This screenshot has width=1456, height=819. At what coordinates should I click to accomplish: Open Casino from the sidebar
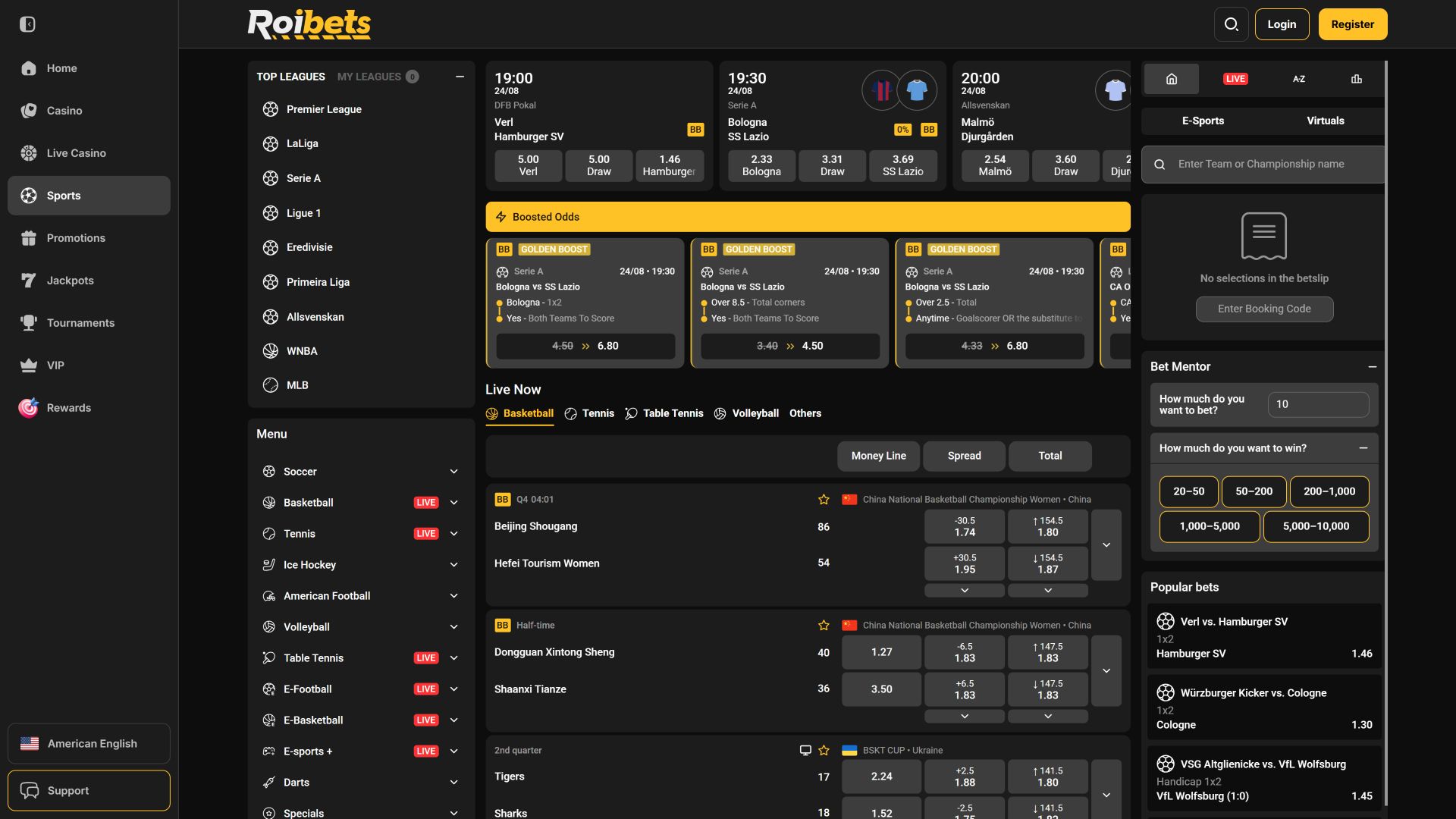[89, 111]
